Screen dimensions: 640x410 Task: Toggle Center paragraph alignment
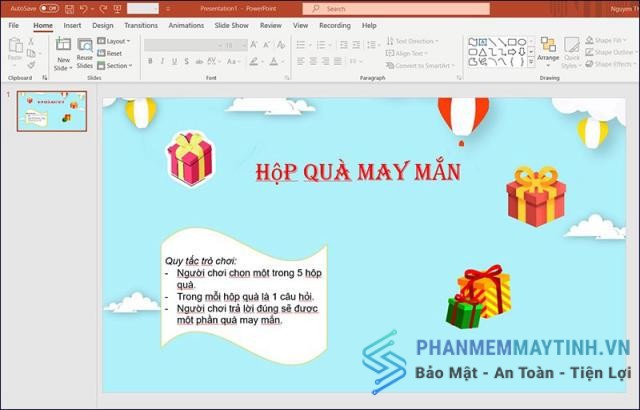point(313,61)
